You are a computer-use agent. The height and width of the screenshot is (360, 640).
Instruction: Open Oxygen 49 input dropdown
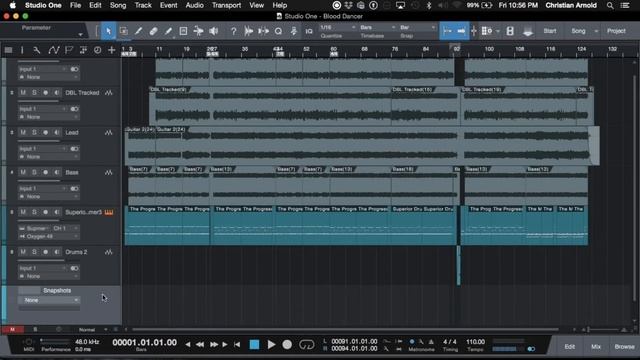point(49,236)
